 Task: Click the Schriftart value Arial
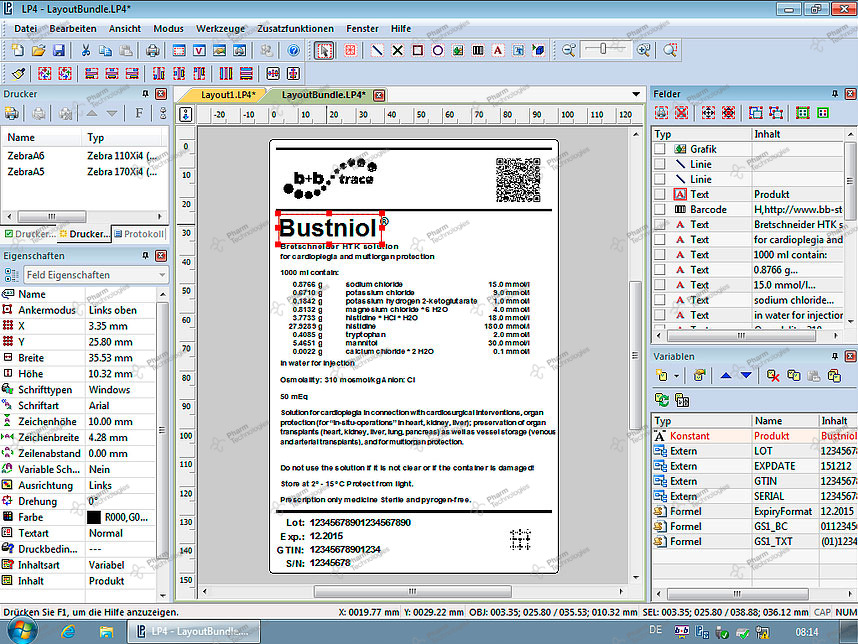tap(99, 405)
